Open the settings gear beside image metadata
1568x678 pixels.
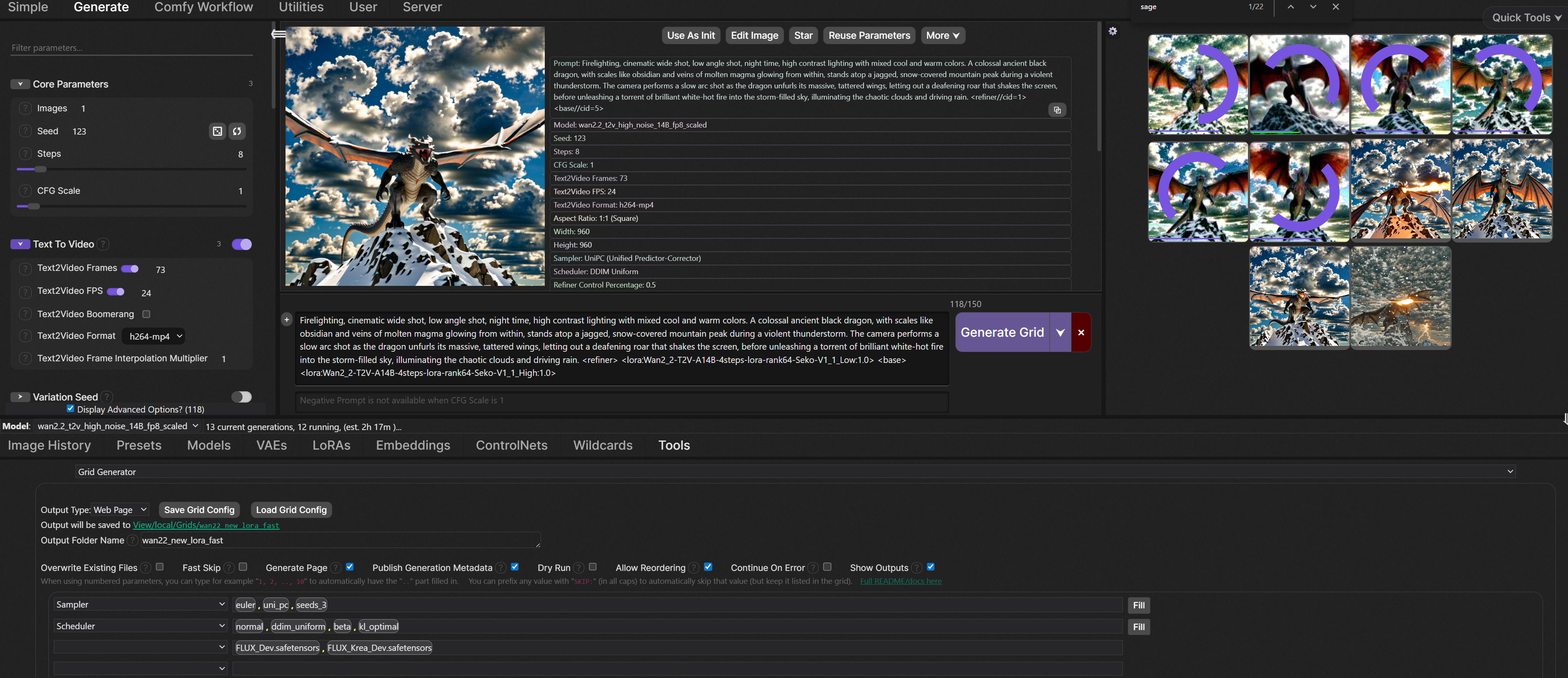click(x=1112, y=31)
